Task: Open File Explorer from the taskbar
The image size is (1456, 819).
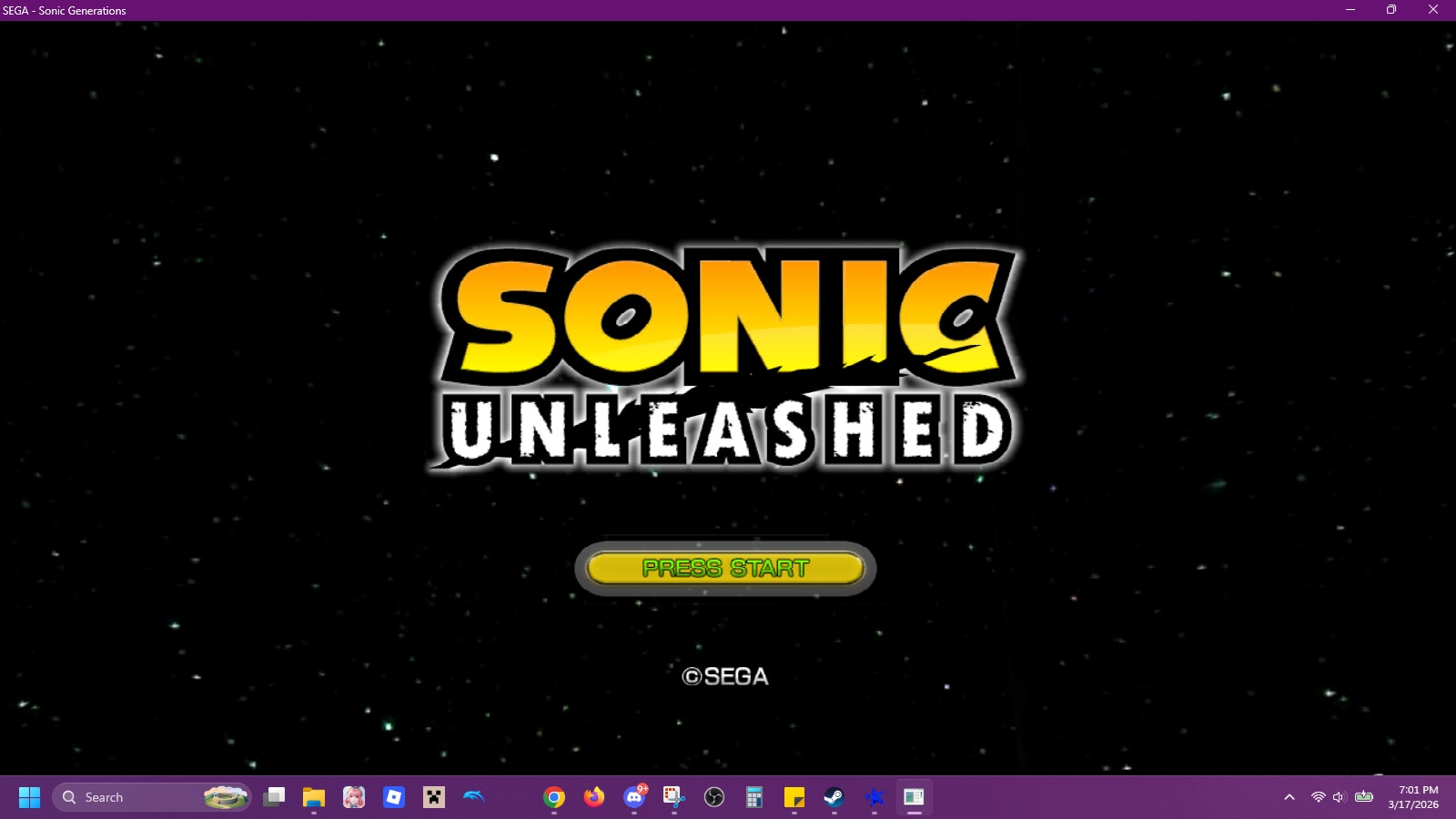Action: [314, 797]
